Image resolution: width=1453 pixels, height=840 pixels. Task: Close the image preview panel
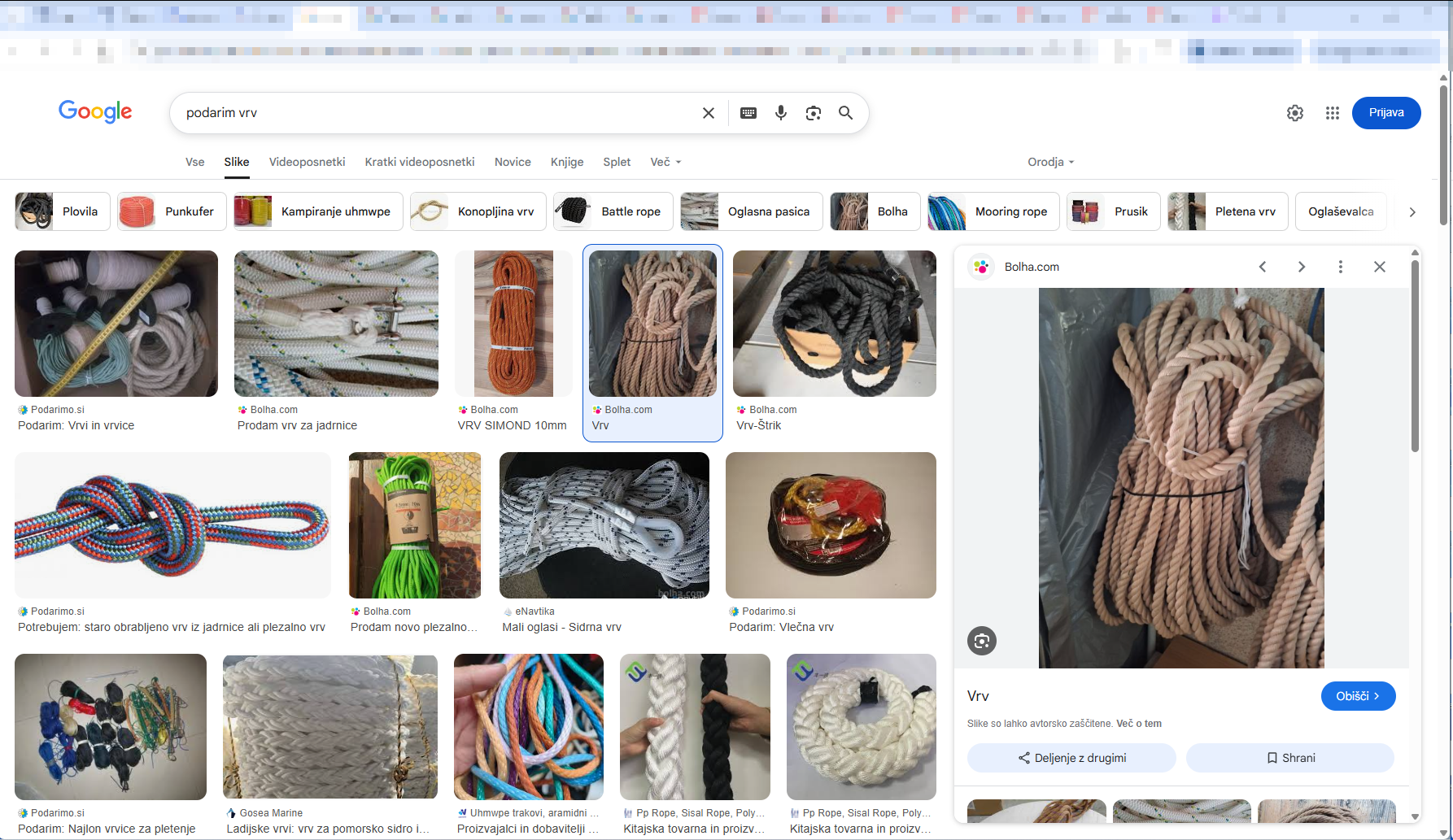(1380, 267)
